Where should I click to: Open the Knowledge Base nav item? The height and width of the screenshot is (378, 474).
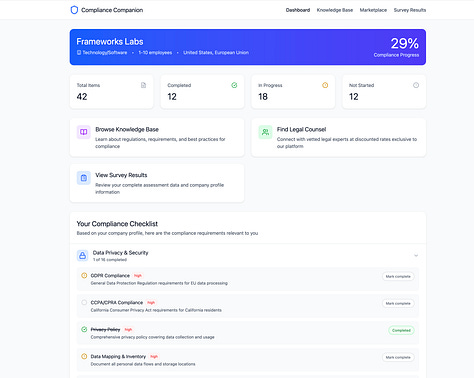(x=335, y=10)
